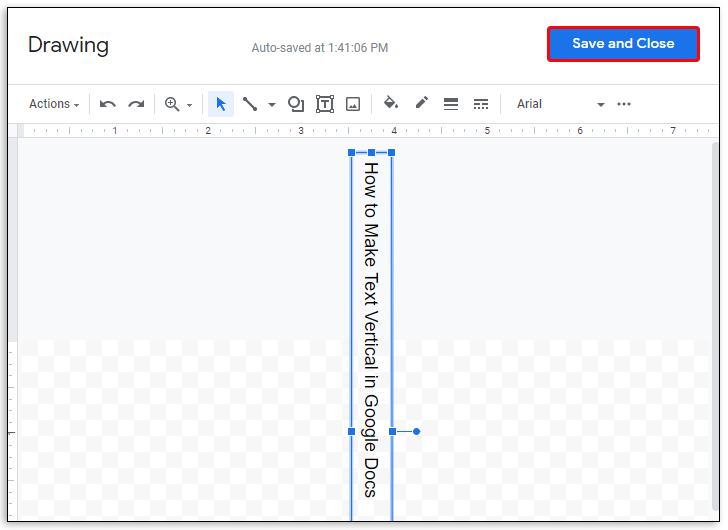Open the Actions menu
Image resolution: width=728 pixels, height=530 pixels.
pyautogui.click(x=54, y=104)
